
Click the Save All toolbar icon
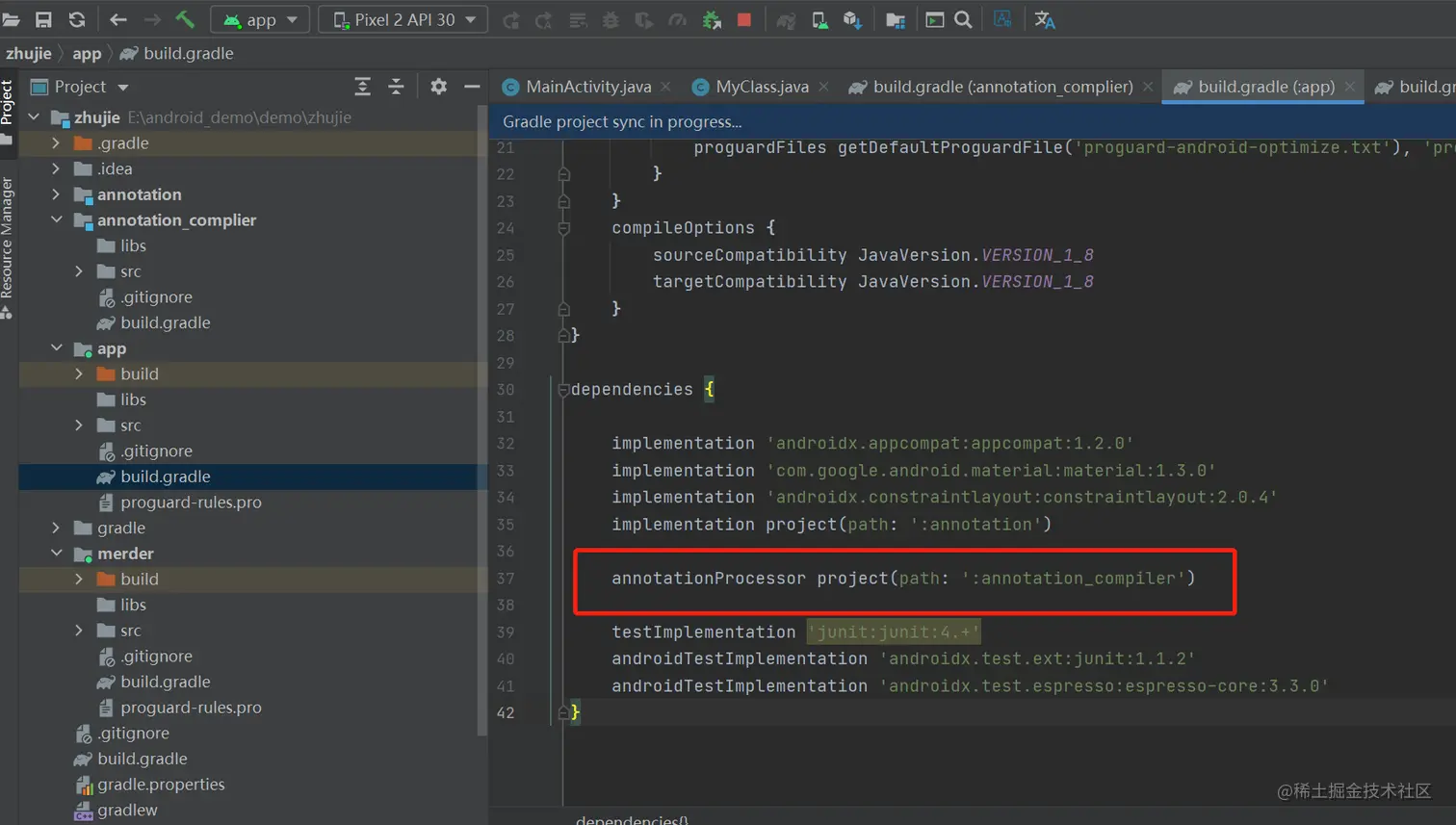[x=43, y=19]
